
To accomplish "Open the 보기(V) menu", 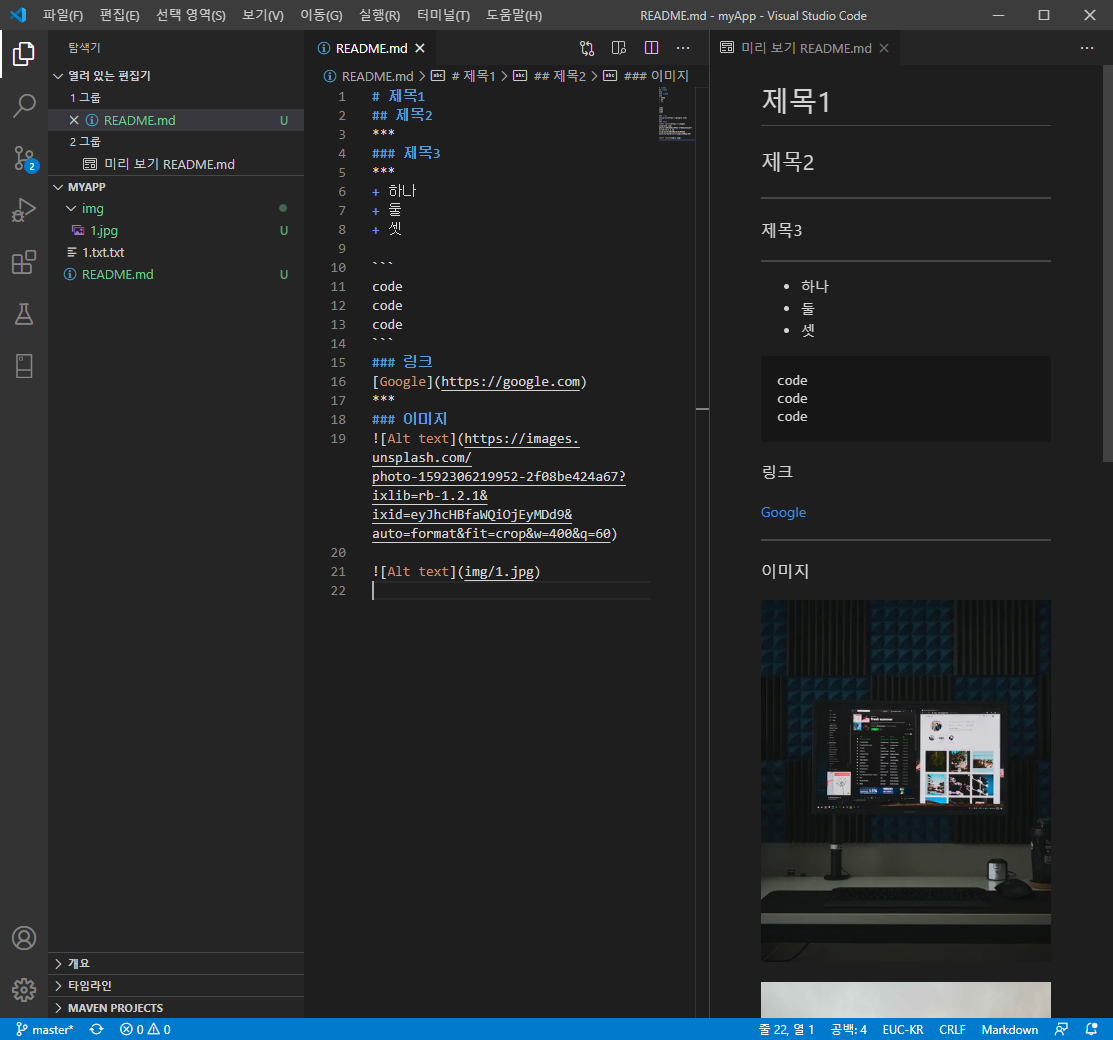I will click(263, 15).
